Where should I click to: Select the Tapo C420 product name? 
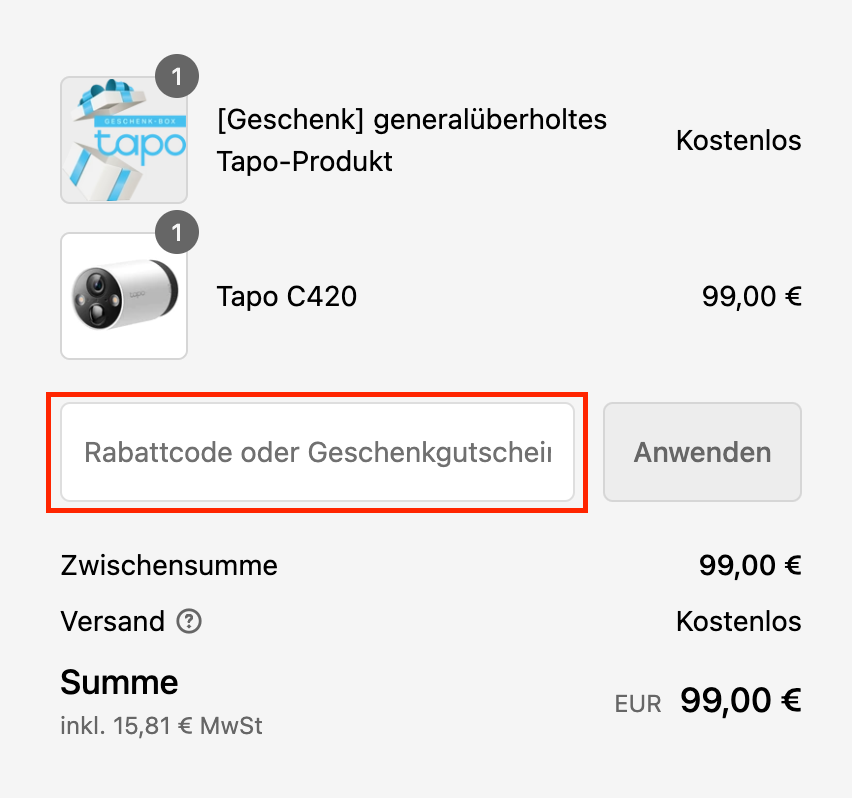point(287,296)
